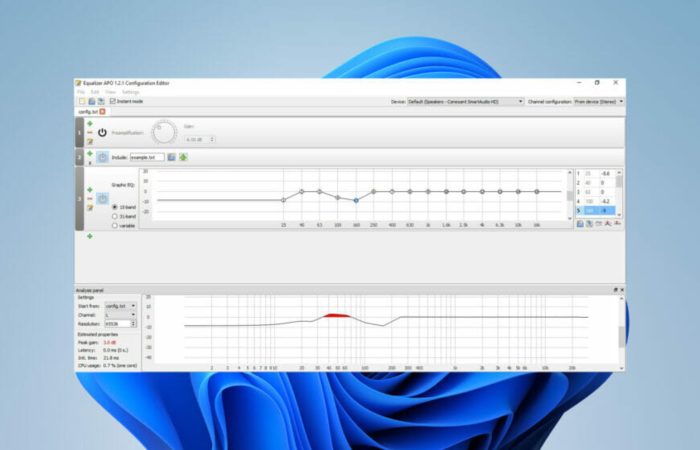The width and height of the screenshot is (700, 450).
Task: Click the Gain dB spinbox arrows
Action: [x=212, y=139]
